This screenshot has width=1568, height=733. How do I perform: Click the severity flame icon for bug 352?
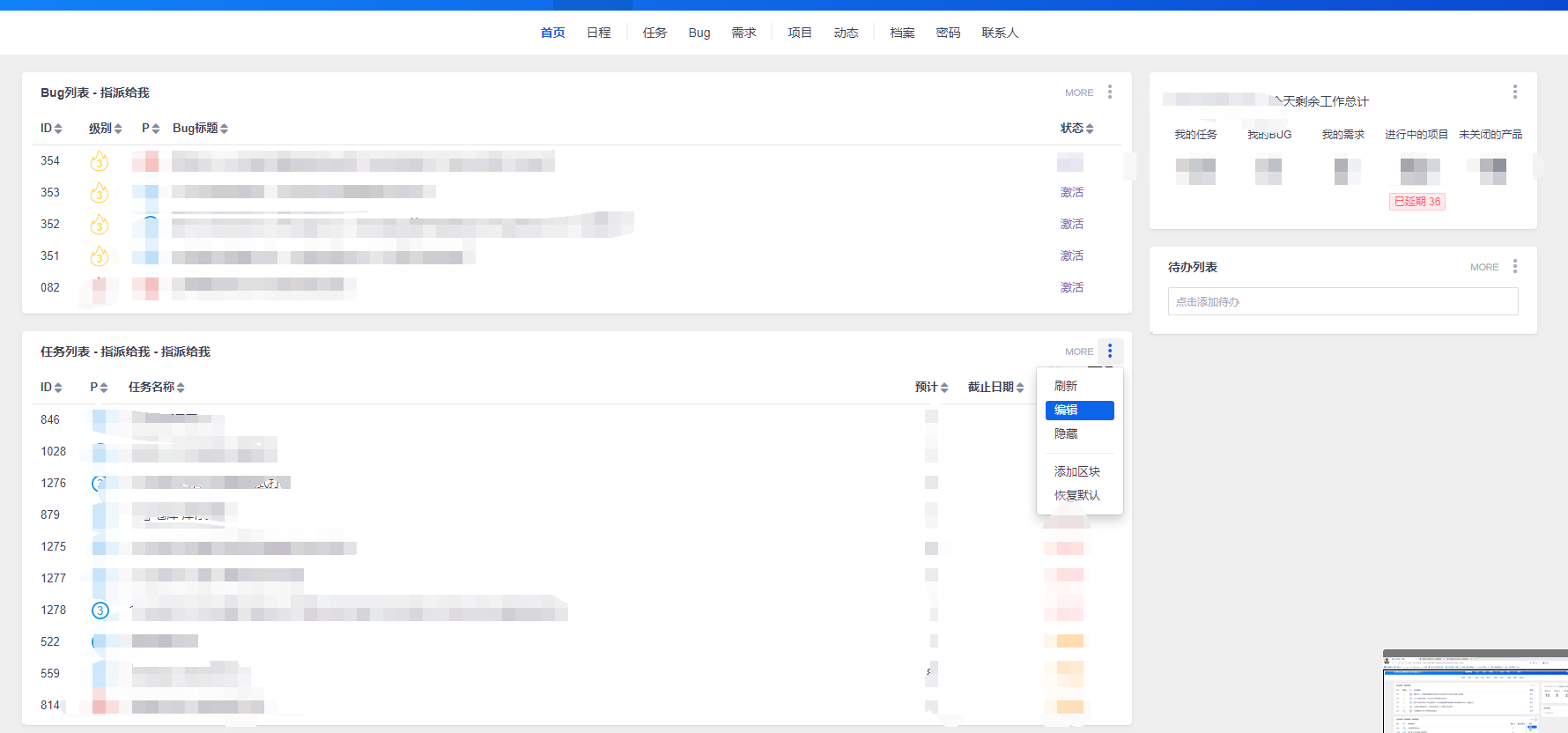tap(100, 224)
